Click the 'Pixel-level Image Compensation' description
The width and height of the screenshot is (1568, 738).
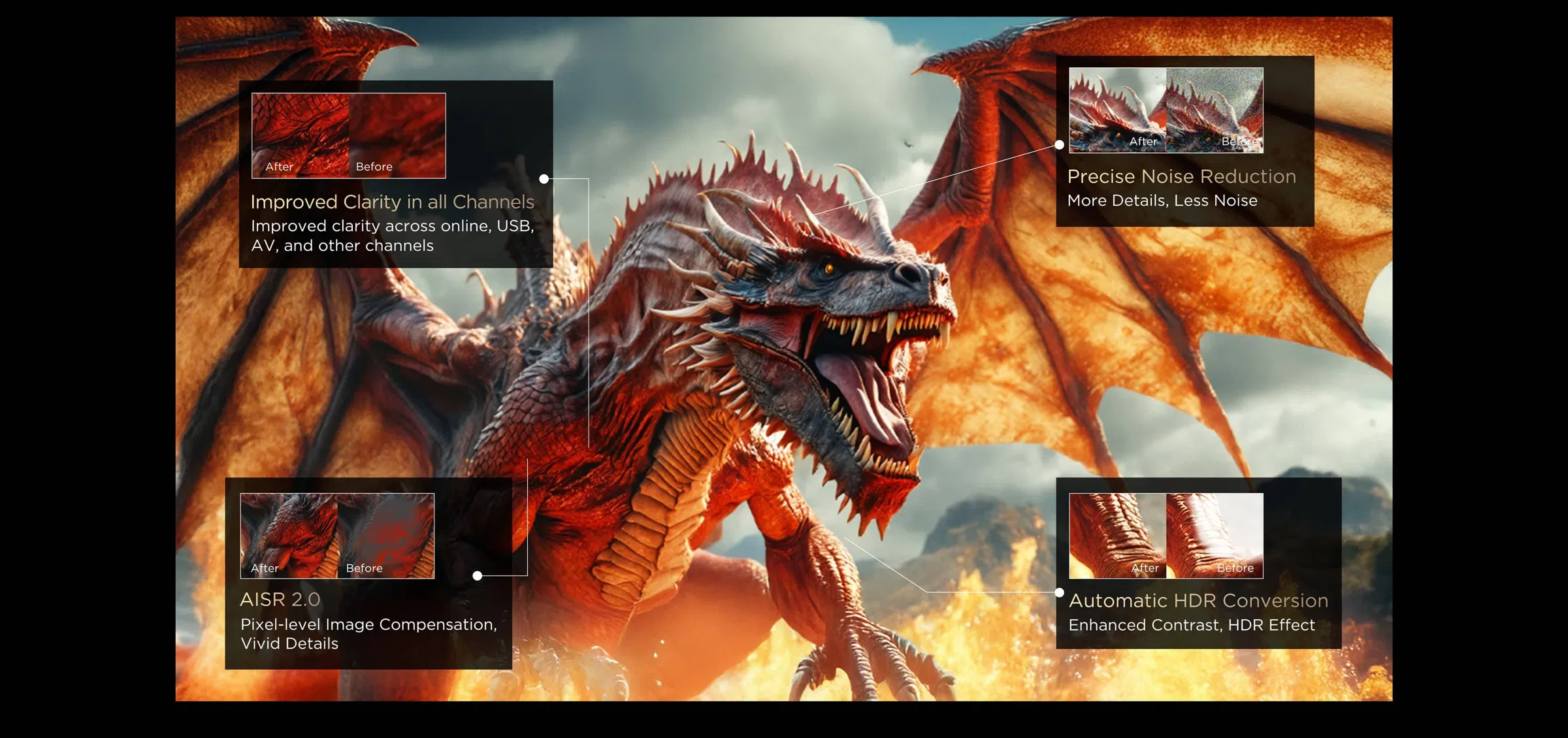pyautogui.click(x=368, y=625)
